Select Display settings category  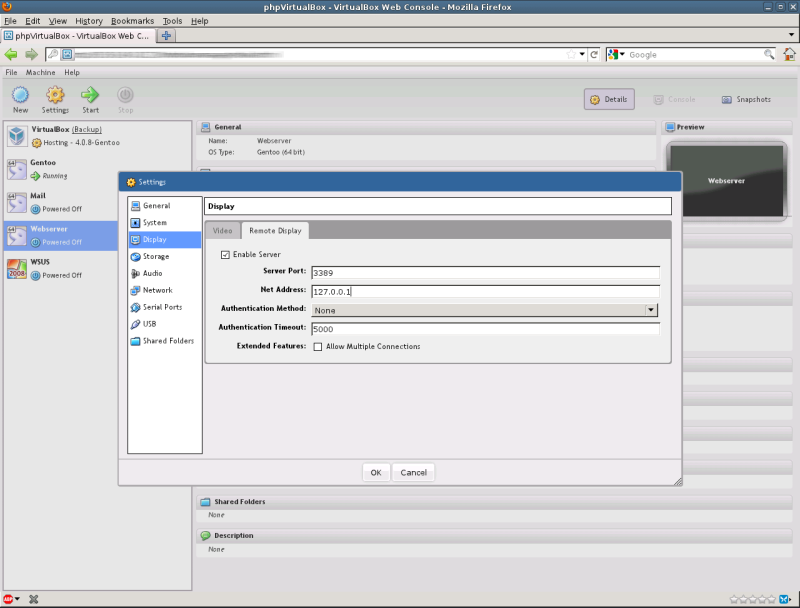pyautogui.click(x=164, y=239)
